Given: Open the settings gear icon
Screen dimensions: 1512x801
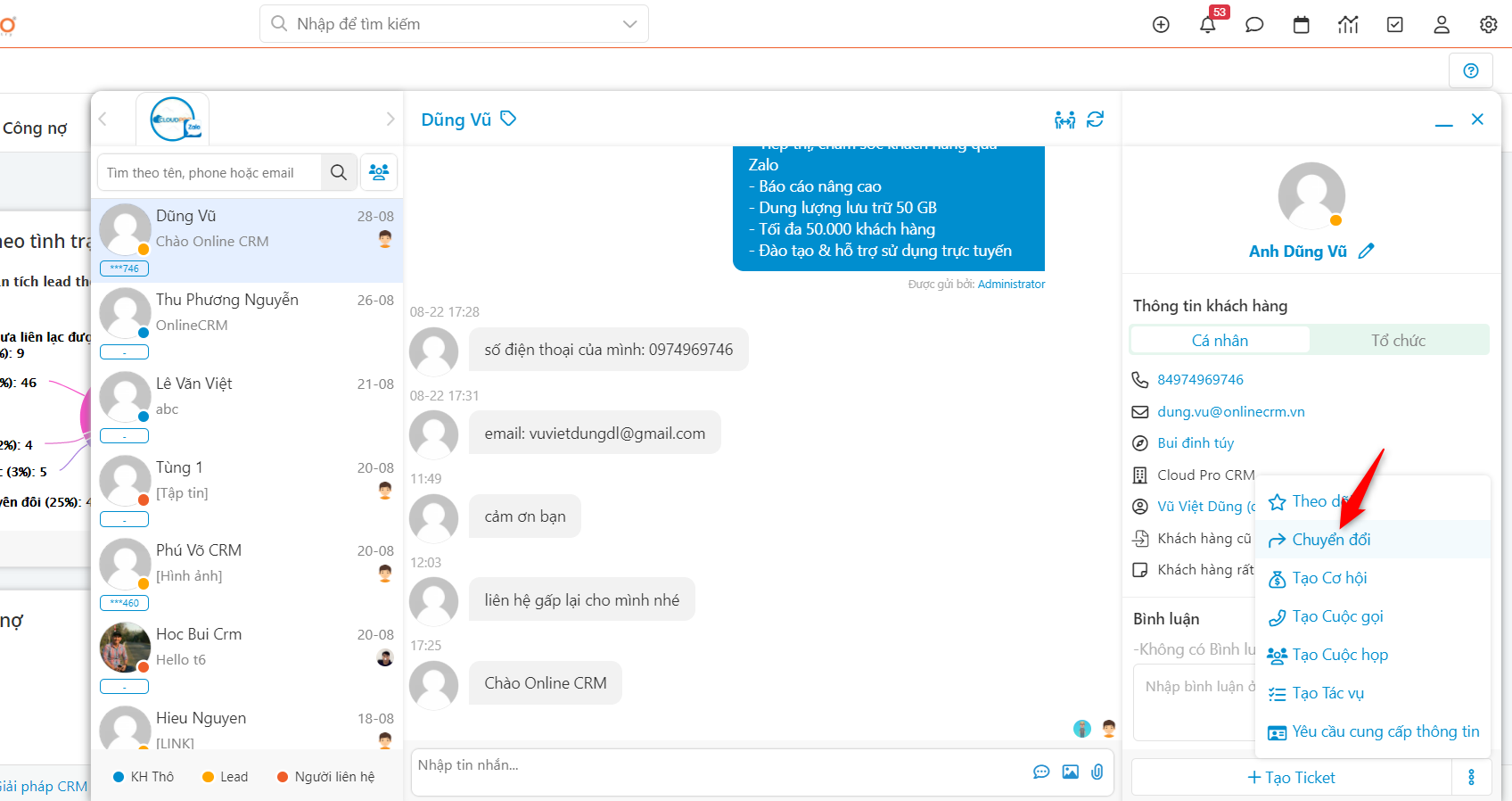Looking at the screenshot, I should pyautogui.click(x=1488, y=25).
